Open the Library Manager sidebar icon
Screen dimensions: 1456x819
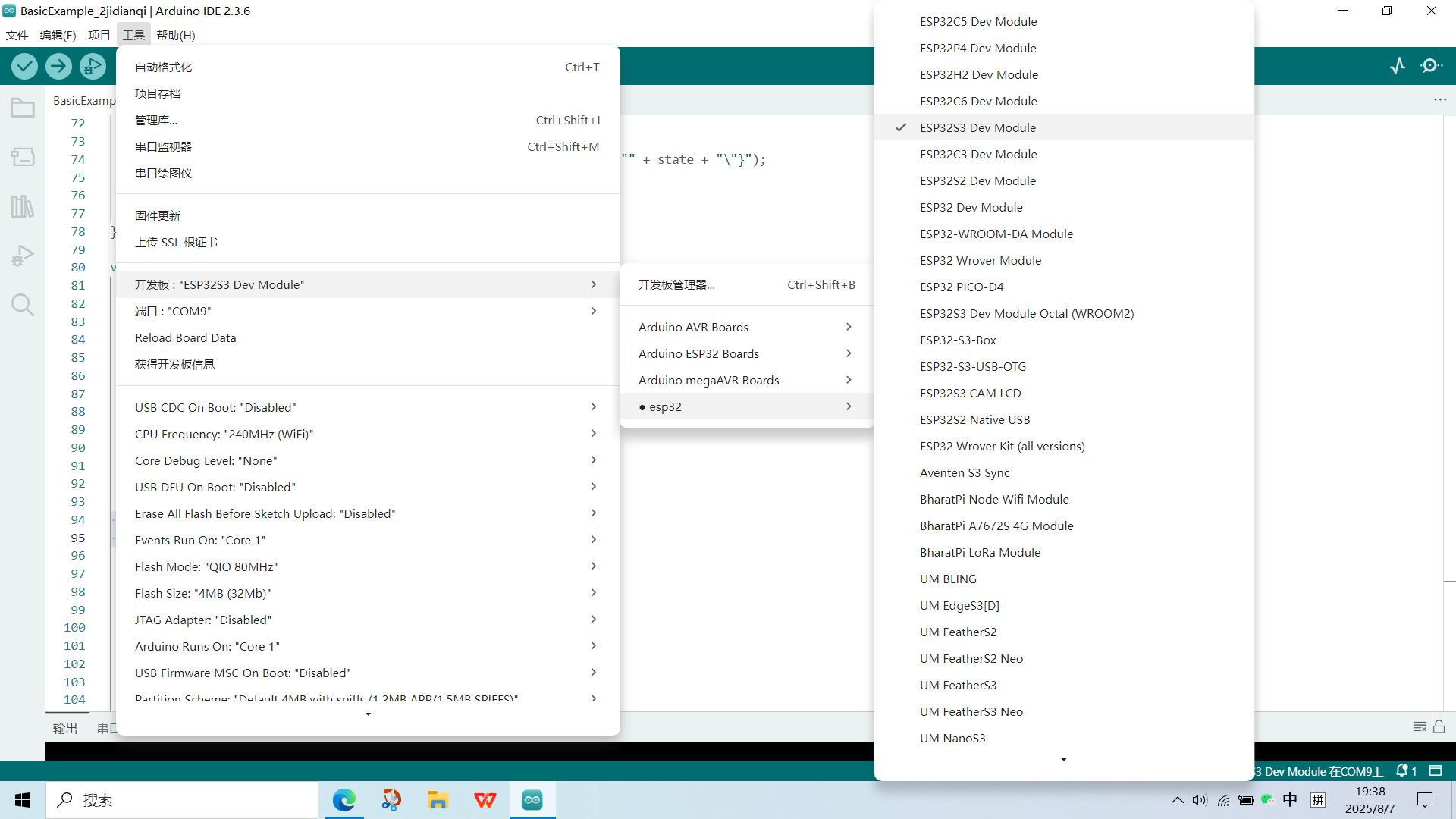click(x=23, y=206)
